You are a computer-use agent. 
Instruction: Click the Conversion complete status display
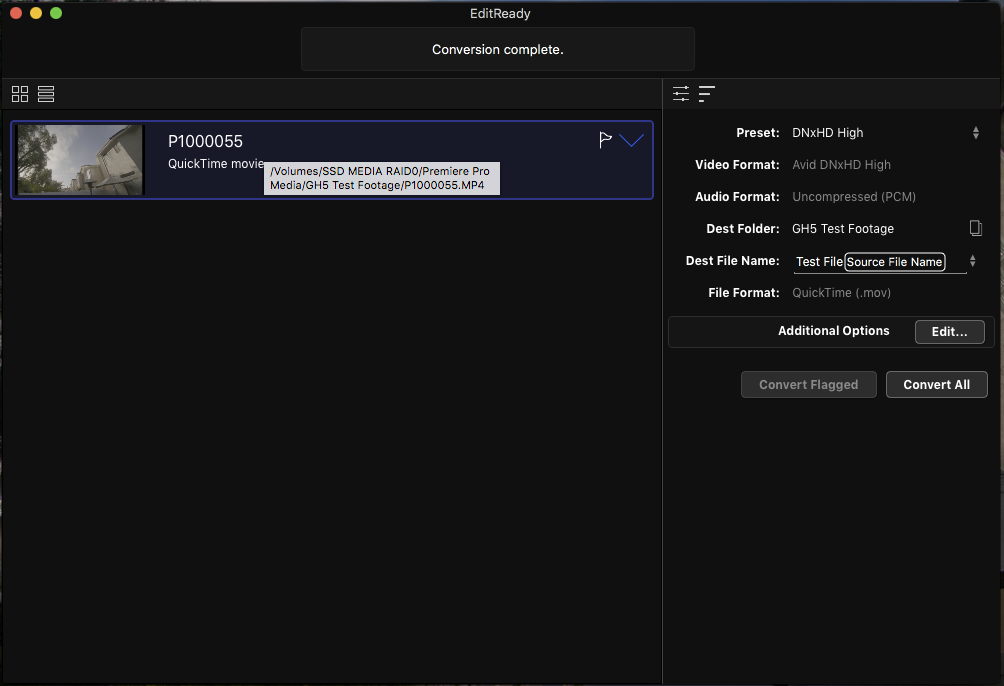[x=498, y=49]
